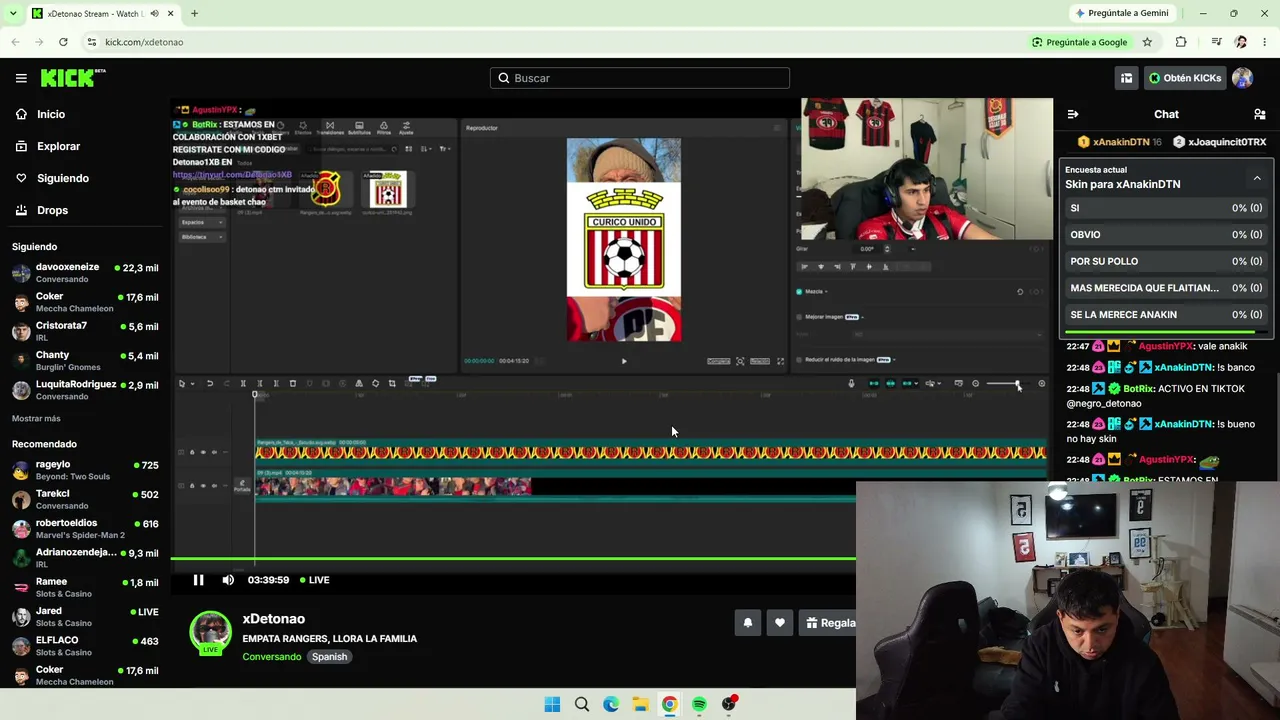Screen dimensions: 1280x720
Task: Vote MAS MERECIDA QUE FLAITIAN option
Action: (x=1166, y=288)
